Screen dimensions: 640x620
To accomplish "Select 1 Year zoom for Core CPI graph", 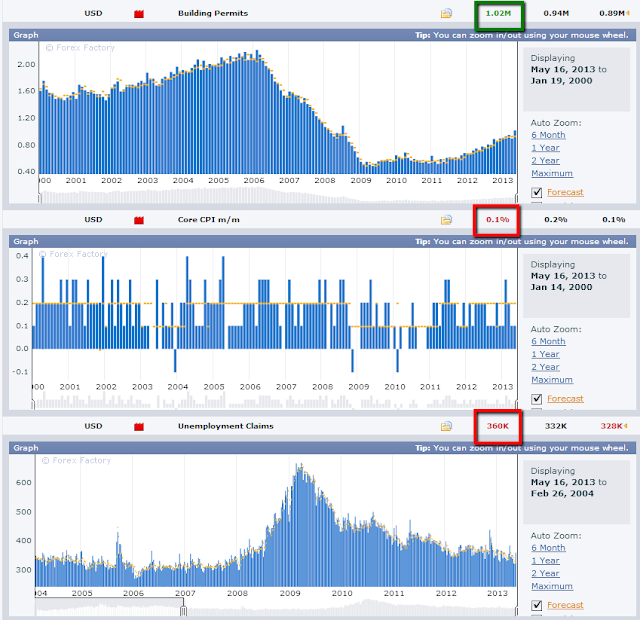I will [545, 354].
